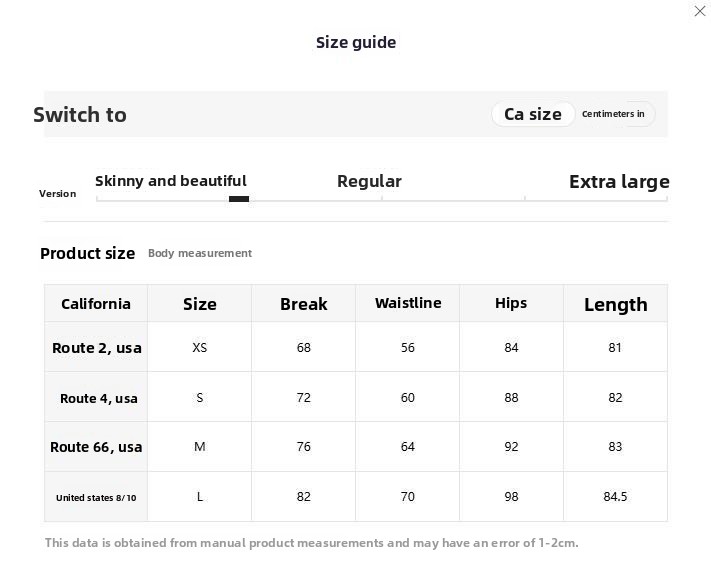This screenshot has width=711, height=562.
Task: Toggle to Centimeters in option
Action: click(613, 114)
